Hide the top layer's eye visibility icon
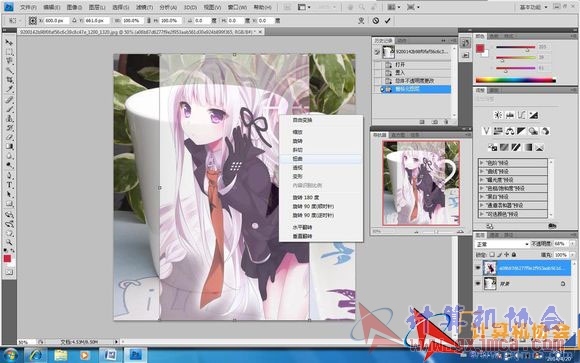The image size is (580, 363). coord(478,268)
